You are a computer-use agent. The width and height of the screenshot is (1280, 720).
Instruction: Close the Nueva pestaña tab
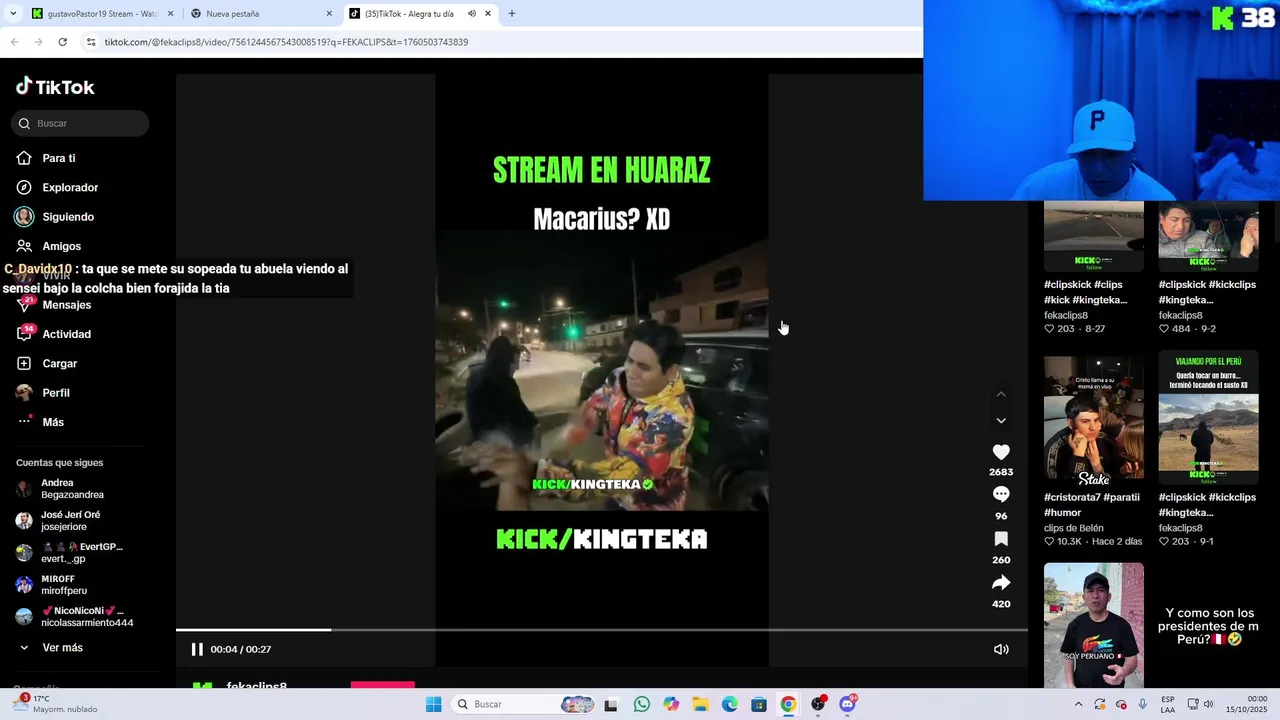coord(330,14)
